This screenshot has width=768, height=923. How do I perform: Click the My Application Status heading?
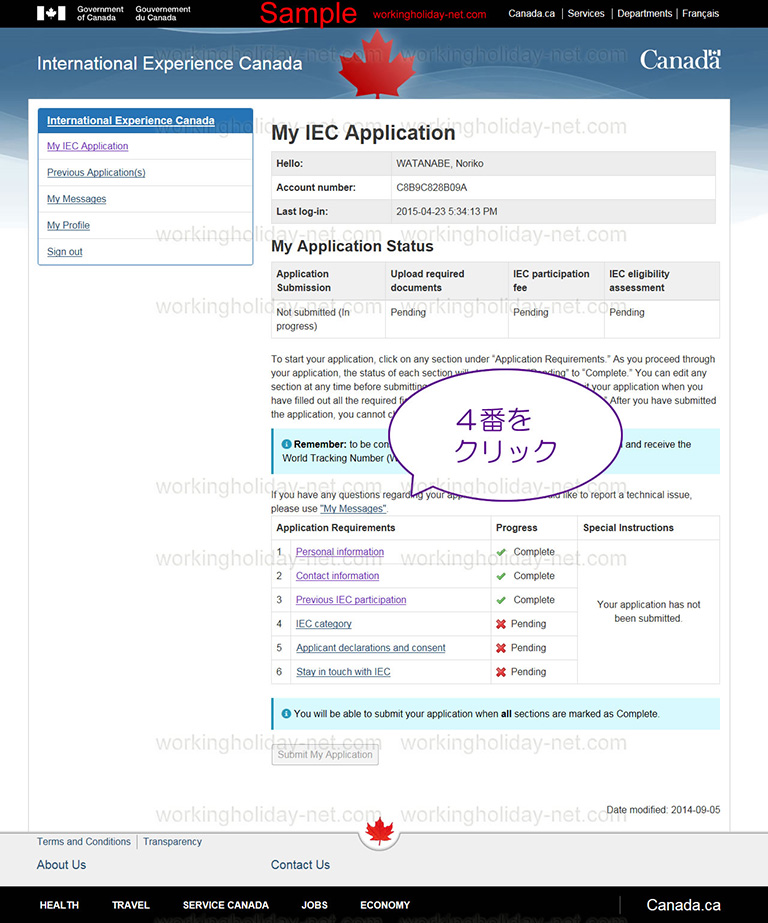coord(352,246)
